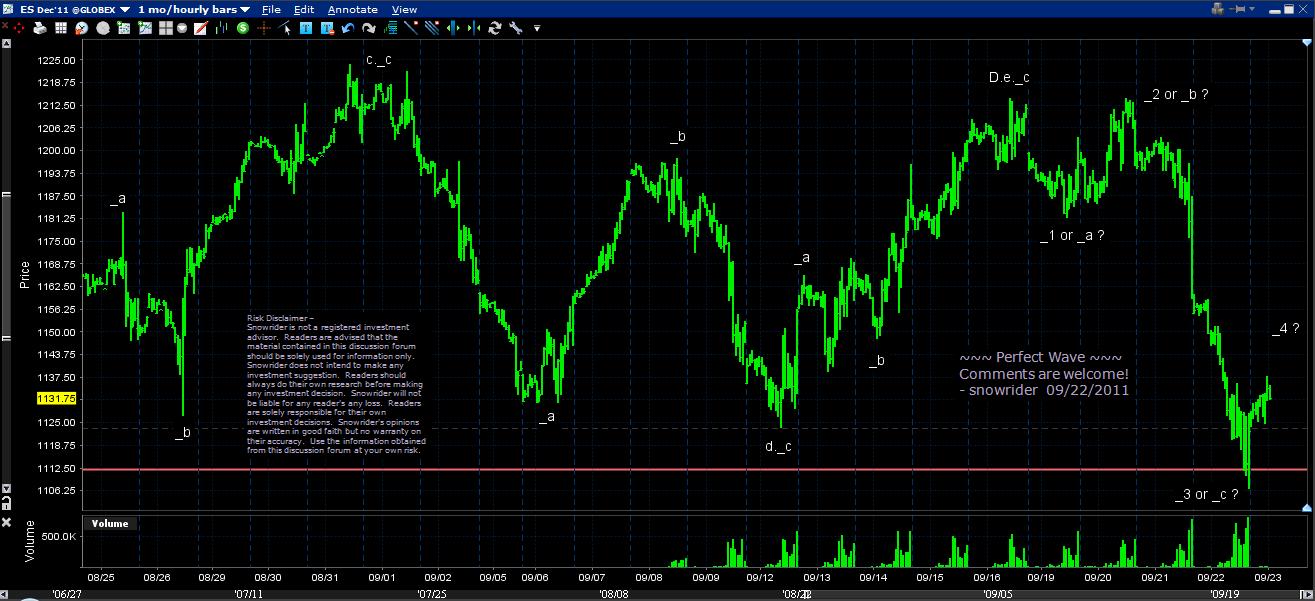Click the 500.0K volume axis label
1315x601 pixels.
[x=59, y=536]
